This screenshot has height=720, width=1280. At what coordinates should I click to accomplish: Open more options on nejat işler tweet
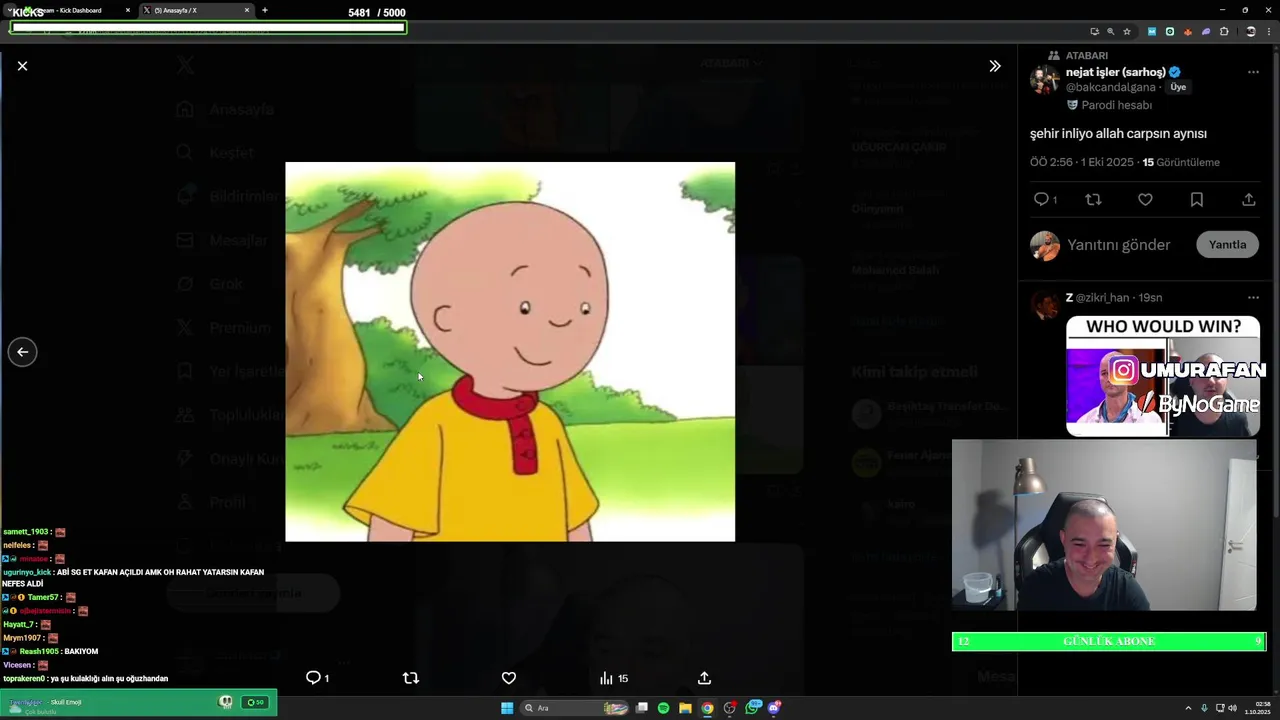(1253, 72)
